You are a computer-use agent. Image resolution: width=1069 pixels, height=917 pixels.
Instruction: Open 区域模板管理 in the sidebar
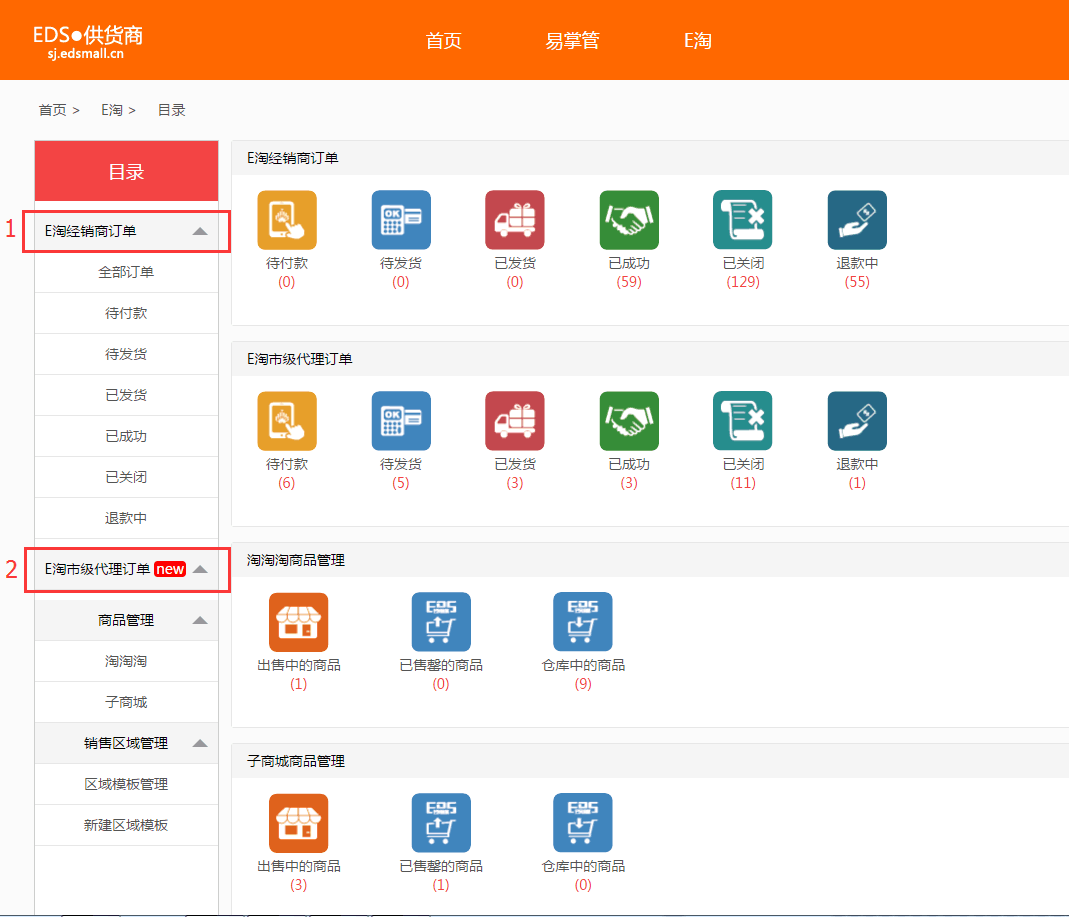tap(126, 784)
